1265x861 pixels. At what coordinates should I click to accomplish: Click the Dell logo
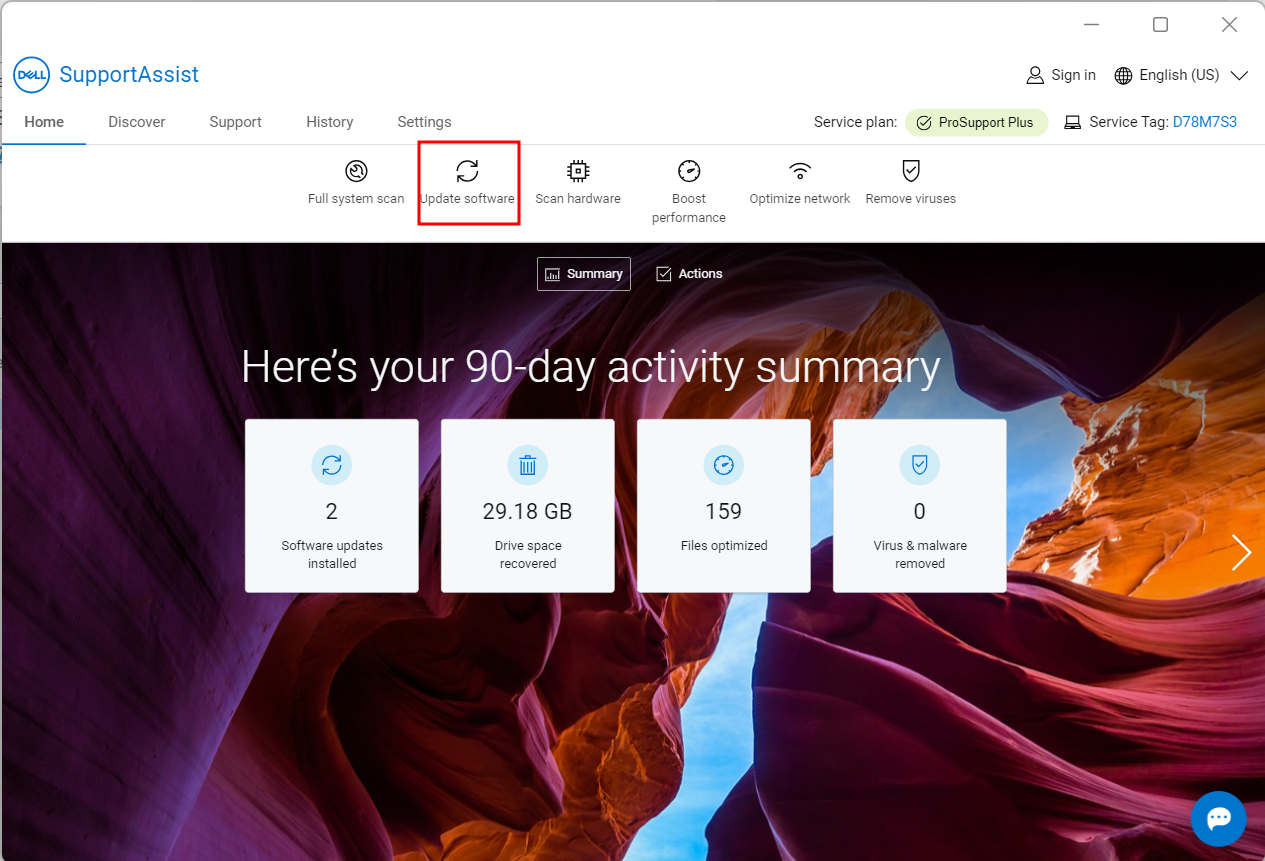[x=32, y=75]
